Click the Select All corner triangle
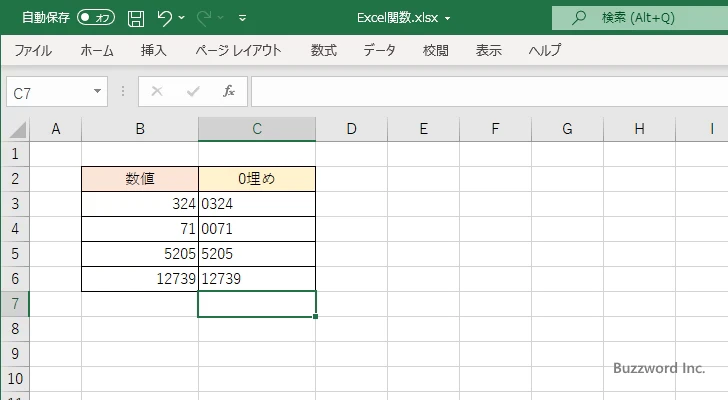The width and height of the screenshot is (728, 400). 18,129
